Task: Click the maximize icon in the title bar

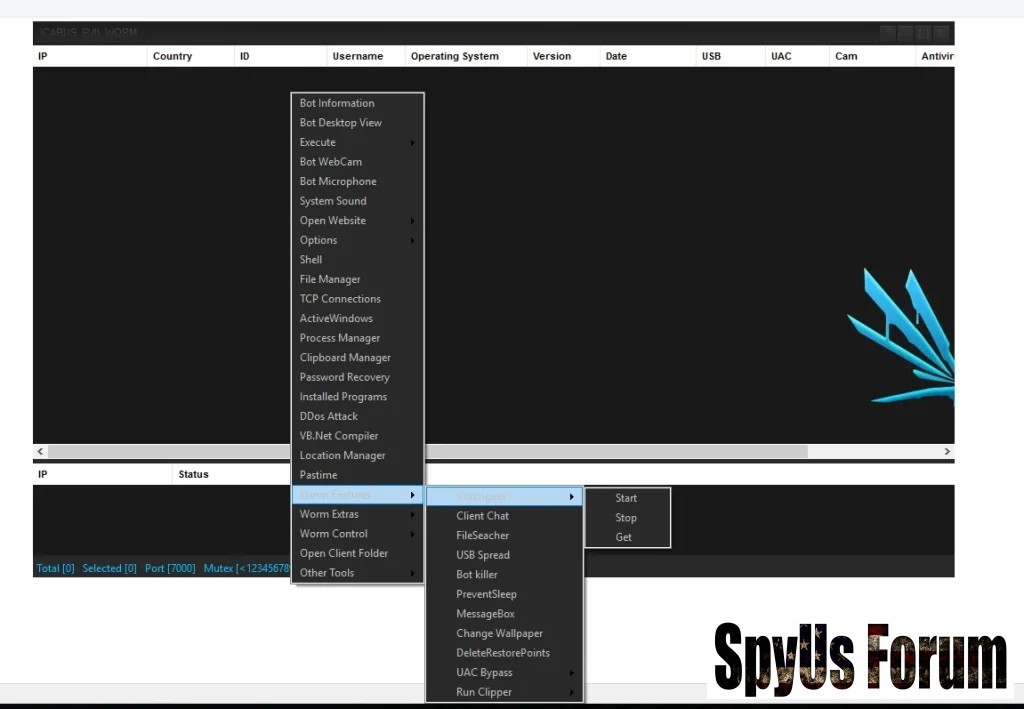Action: click(924, 33)
